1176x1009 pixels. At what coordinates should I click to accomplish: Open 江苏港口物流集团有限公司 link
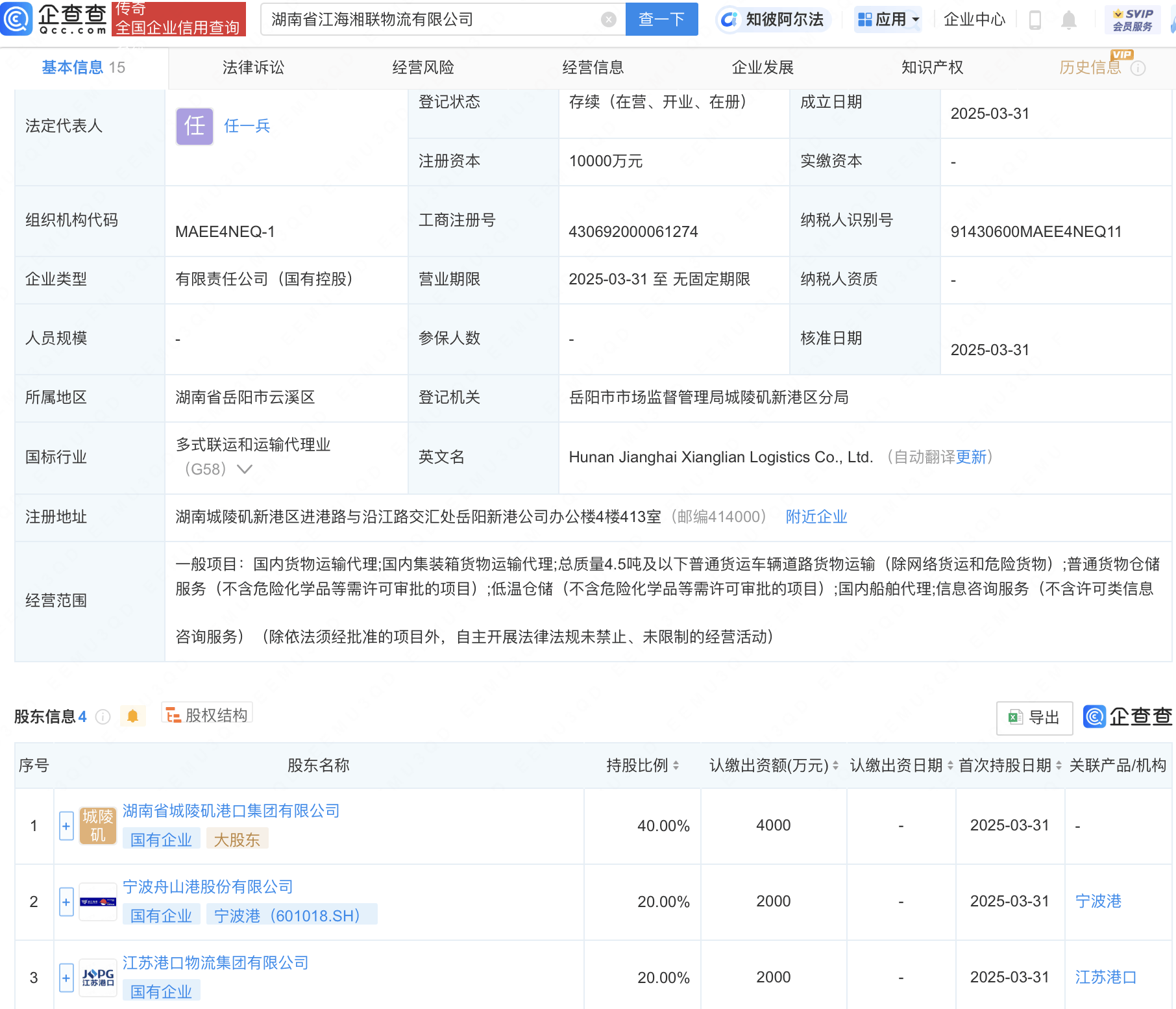(215, 963)
